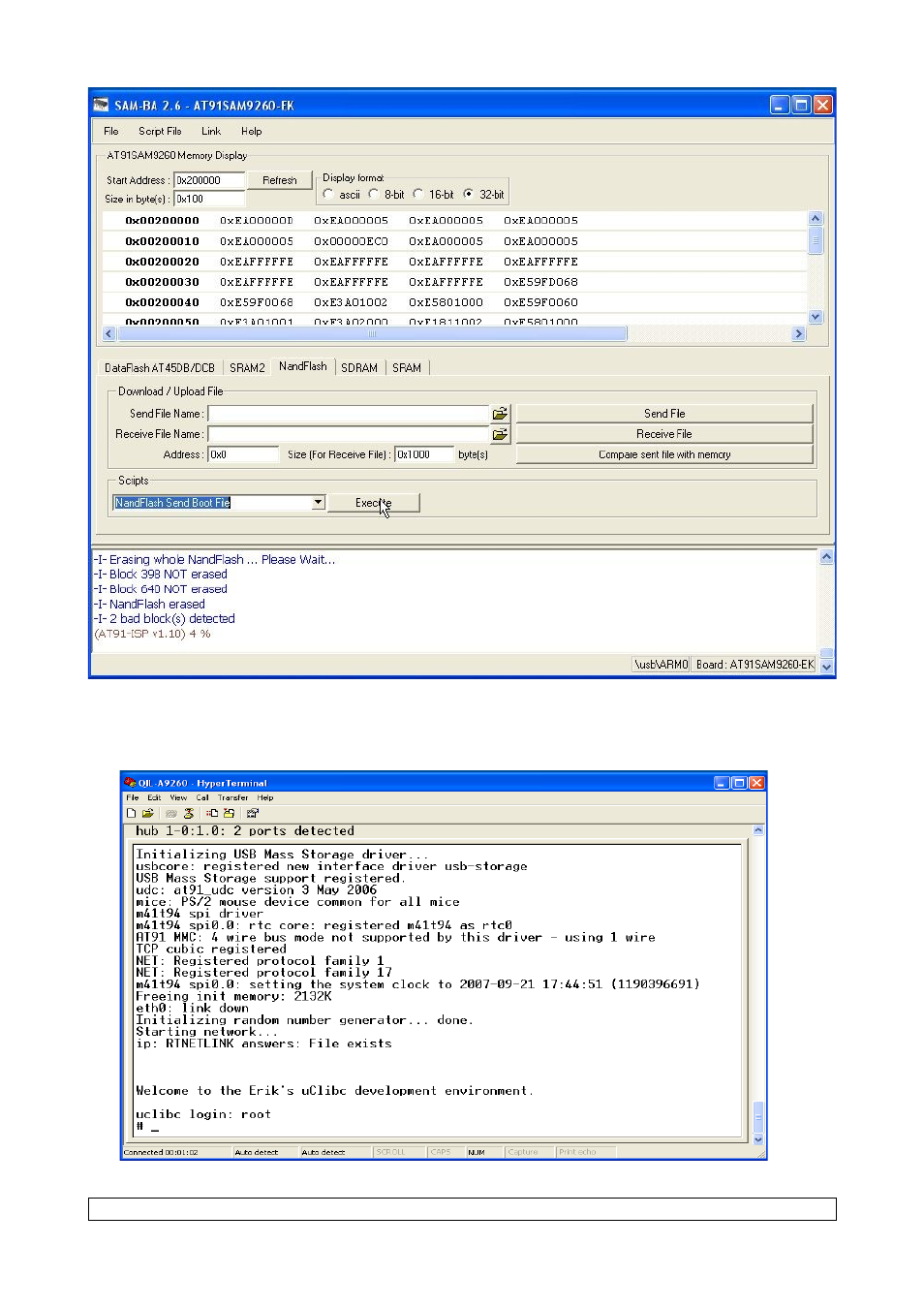Image resolution: width=924 pixels, height=1308 pixels.
Task: Browse for Receive File Name using folder icon
Action: point(500,434)
